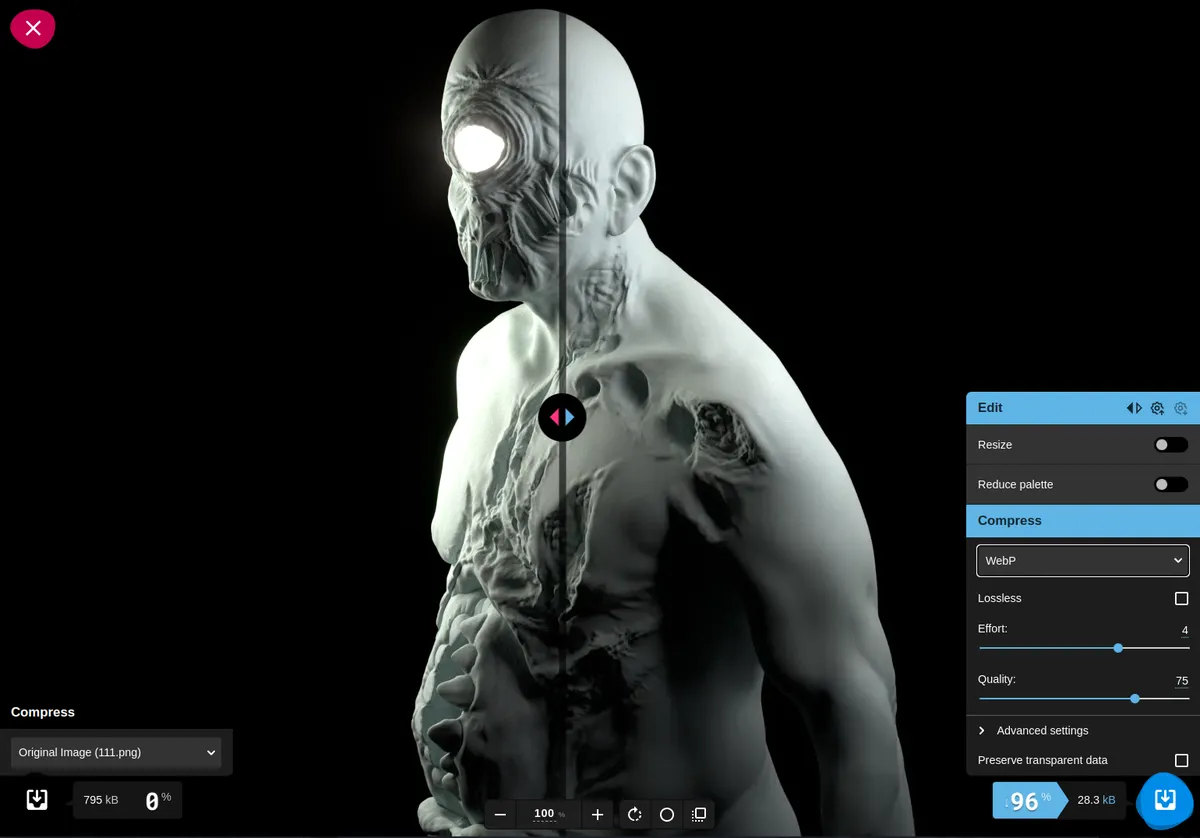Open the Original Image (111.png) dropdown
This screenshot has height=838, width=1200.
116,753
